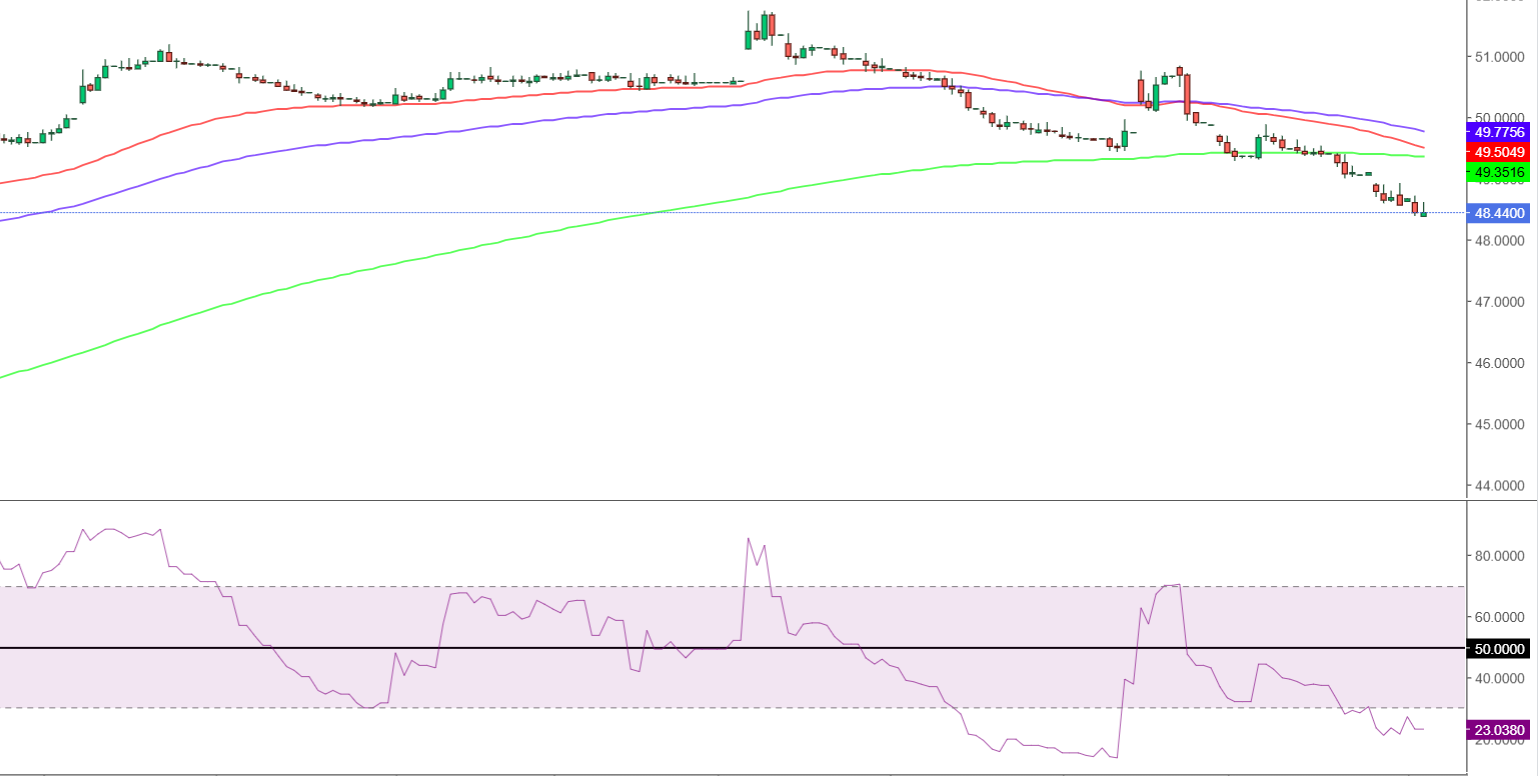1538x776 pixels.
Task: Click the 46.0000 price axis label
Action: pyautogui.click(x=1500, y=363)
